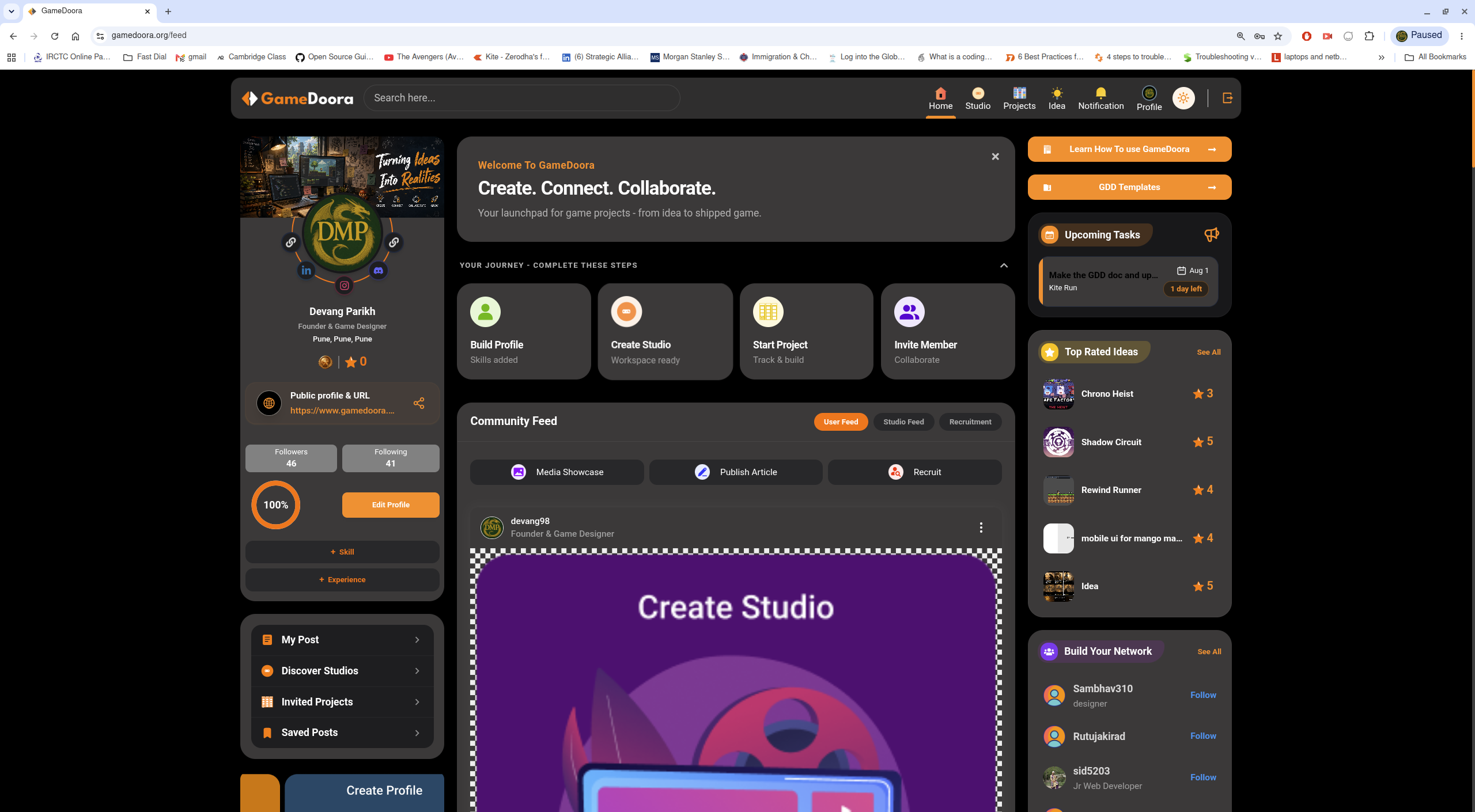Add an Experience to profile
Image resolution: width=1475 pixels, height=812 pixels.
342,580
